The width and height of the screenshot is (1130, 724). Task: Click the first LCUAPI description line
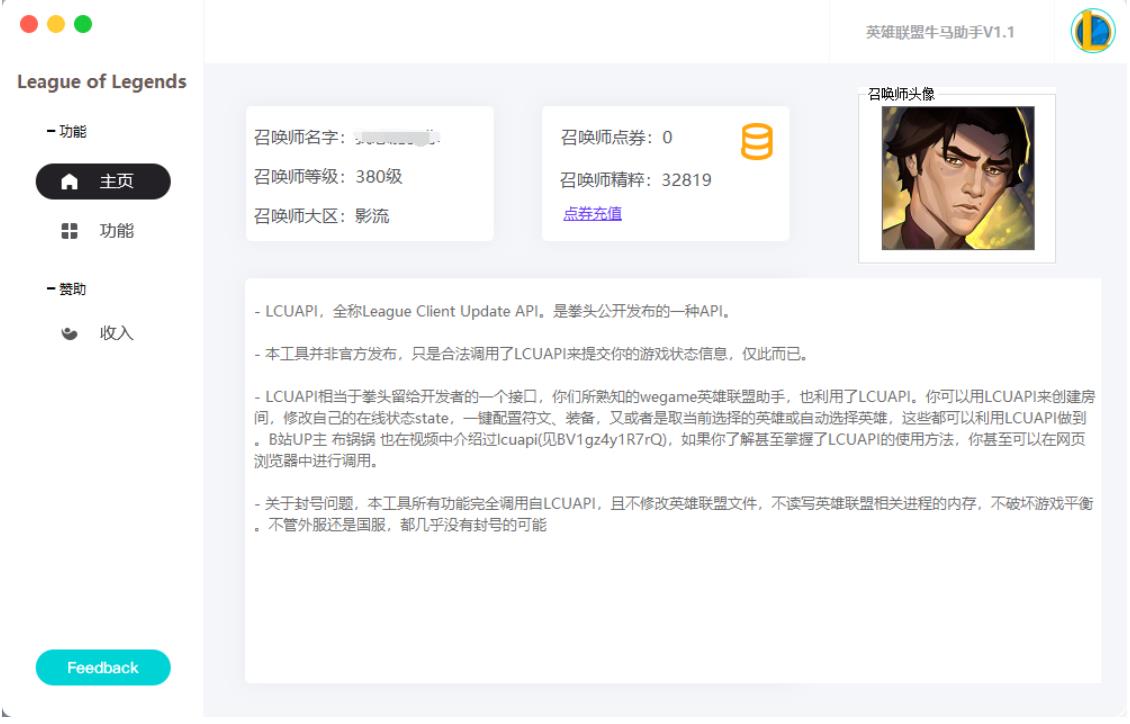point(494,312)
